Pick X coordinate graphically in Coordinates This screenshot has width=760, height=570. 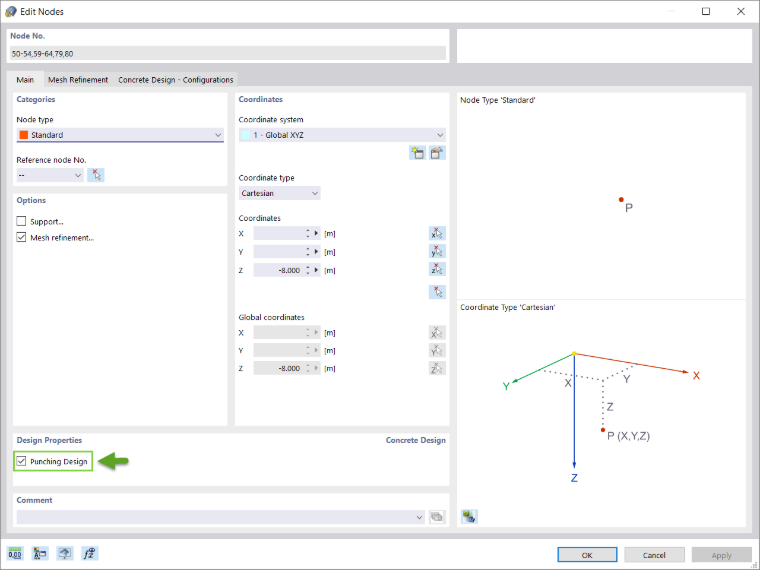pos(437,233)
